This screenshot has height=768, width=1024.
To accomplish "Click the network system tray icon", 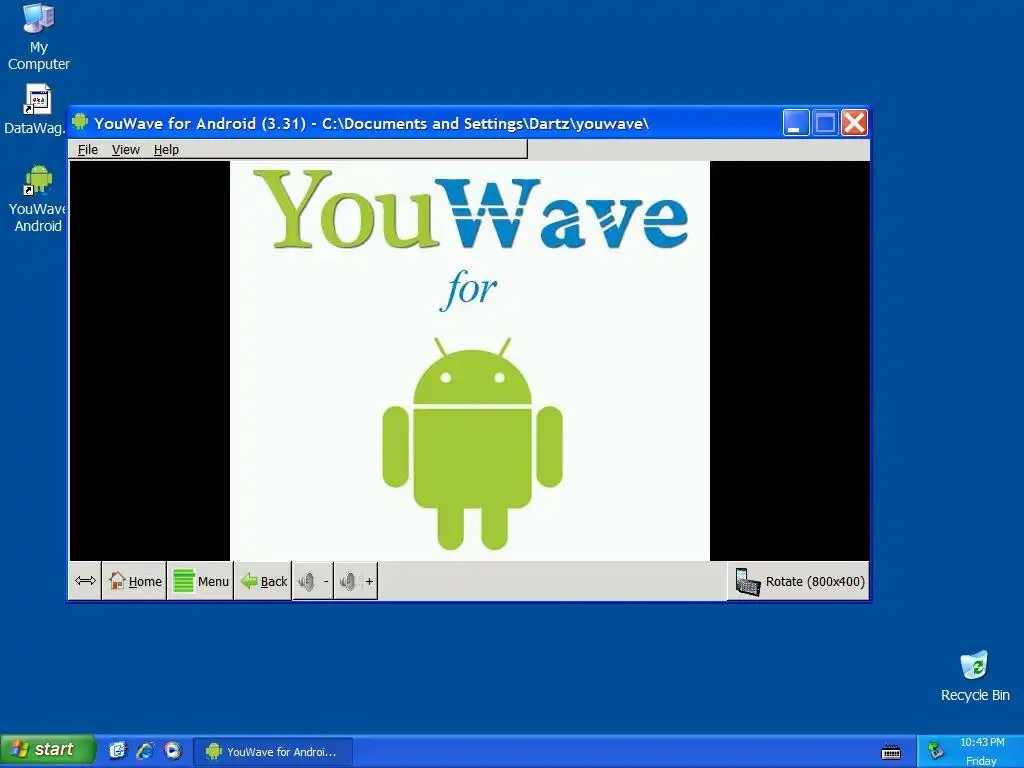I will pyautogui.click(x=936, y=750).
